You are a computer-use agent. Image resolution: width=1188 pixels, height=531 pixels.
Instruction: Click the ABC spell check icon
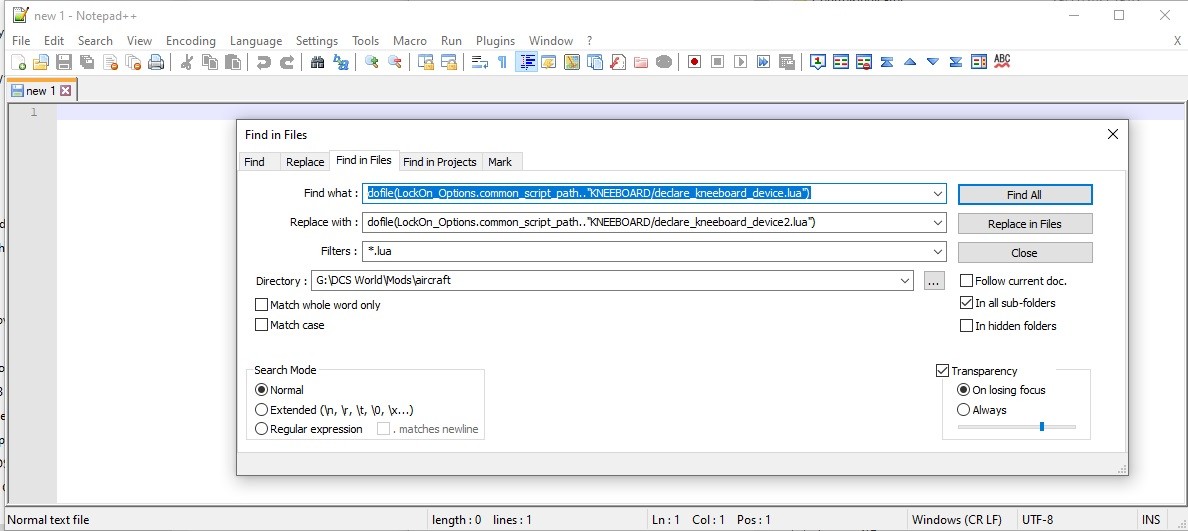pyautogui.click(x=1002, y=62)
